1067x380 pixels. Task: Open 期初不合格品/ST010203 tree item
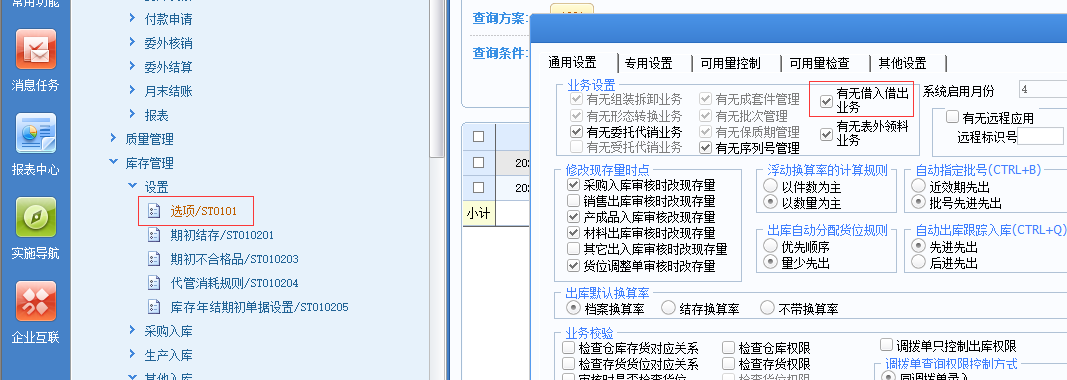pos(234,259)
